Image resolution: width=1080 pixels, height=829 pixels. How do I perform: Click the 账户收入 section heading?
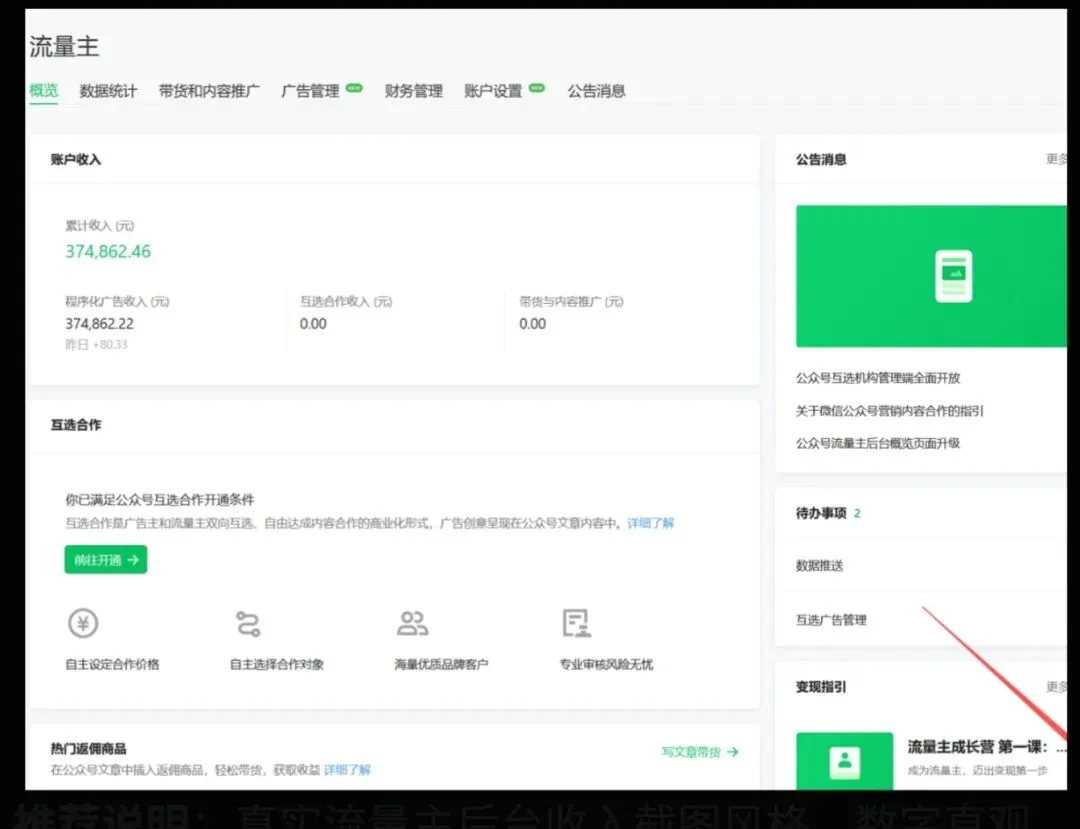76,160
